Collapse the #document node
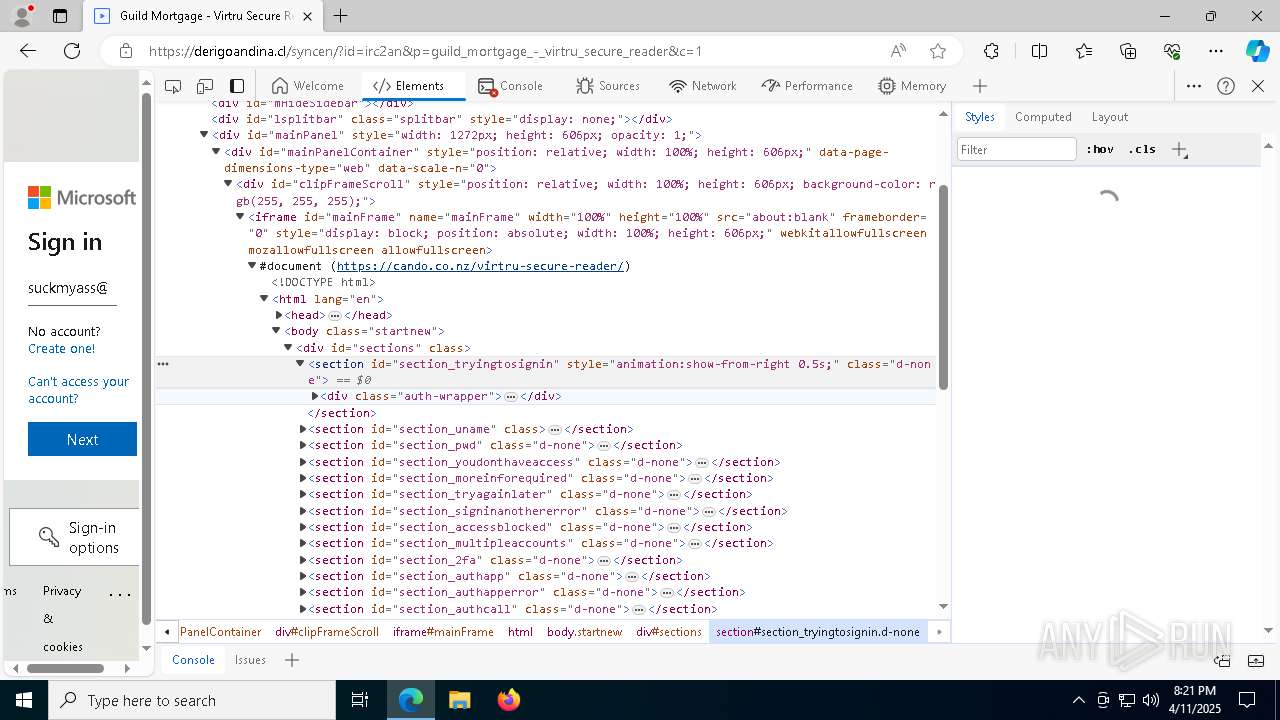The height and width of the screenshot is (720, 1280). coord(252,266)
